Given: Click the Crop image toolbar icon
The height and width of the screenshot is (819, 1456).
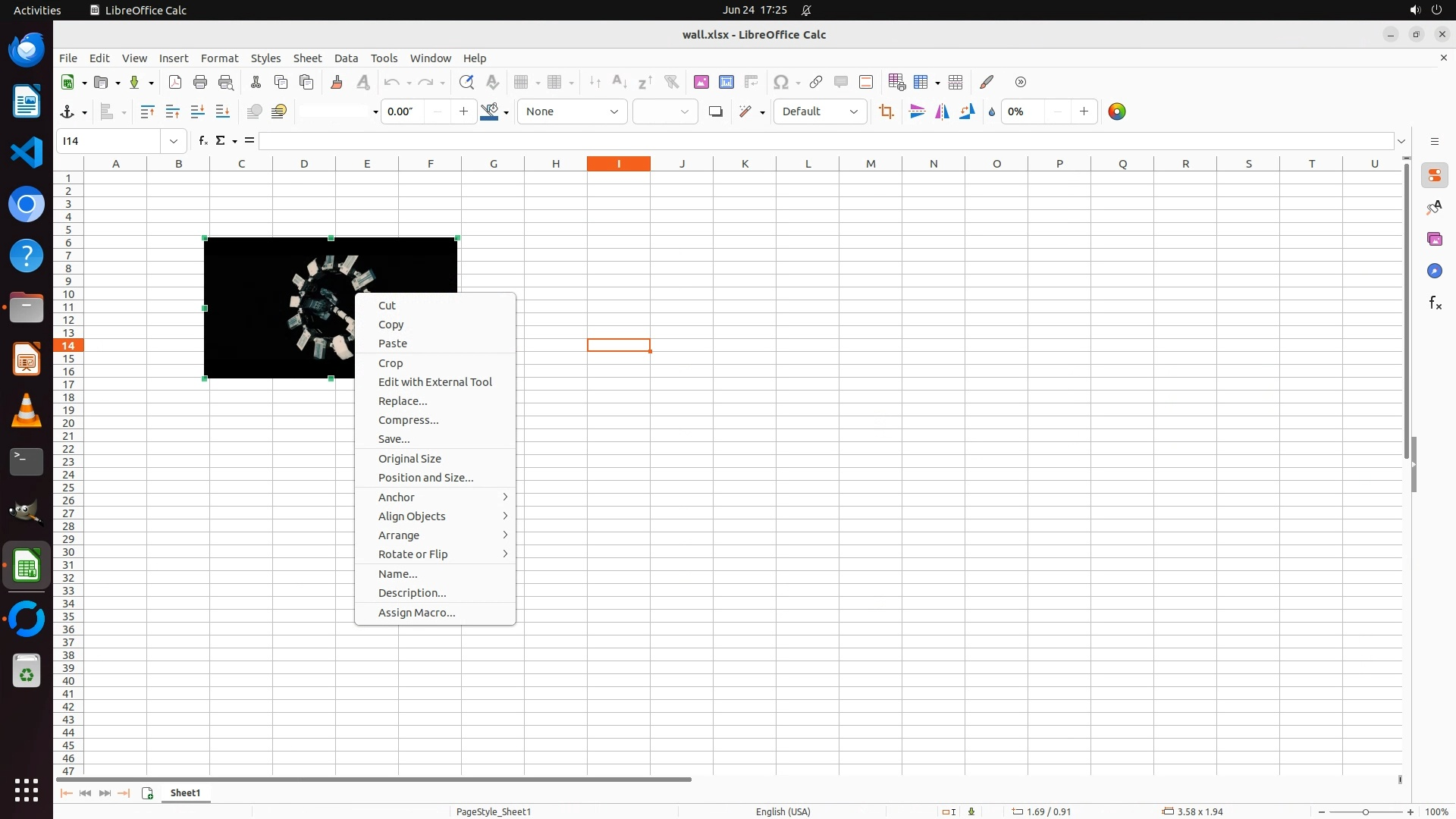Looking at the screenshot, I should coord(886,112).
